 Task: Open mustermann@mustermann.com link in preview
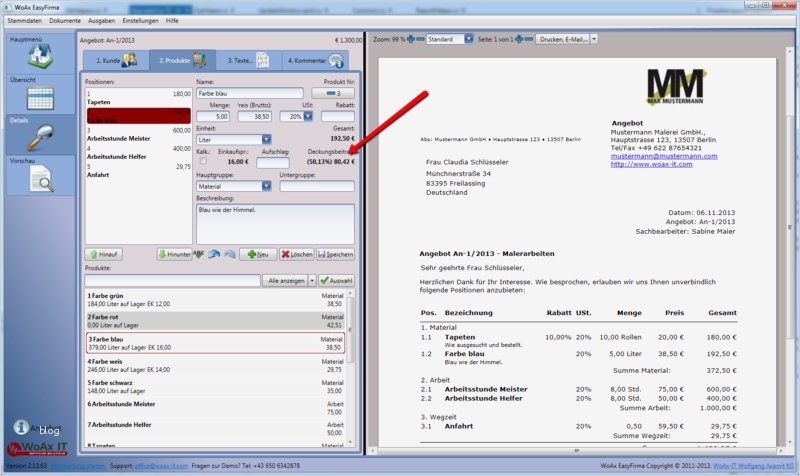(x=664, y=156)
